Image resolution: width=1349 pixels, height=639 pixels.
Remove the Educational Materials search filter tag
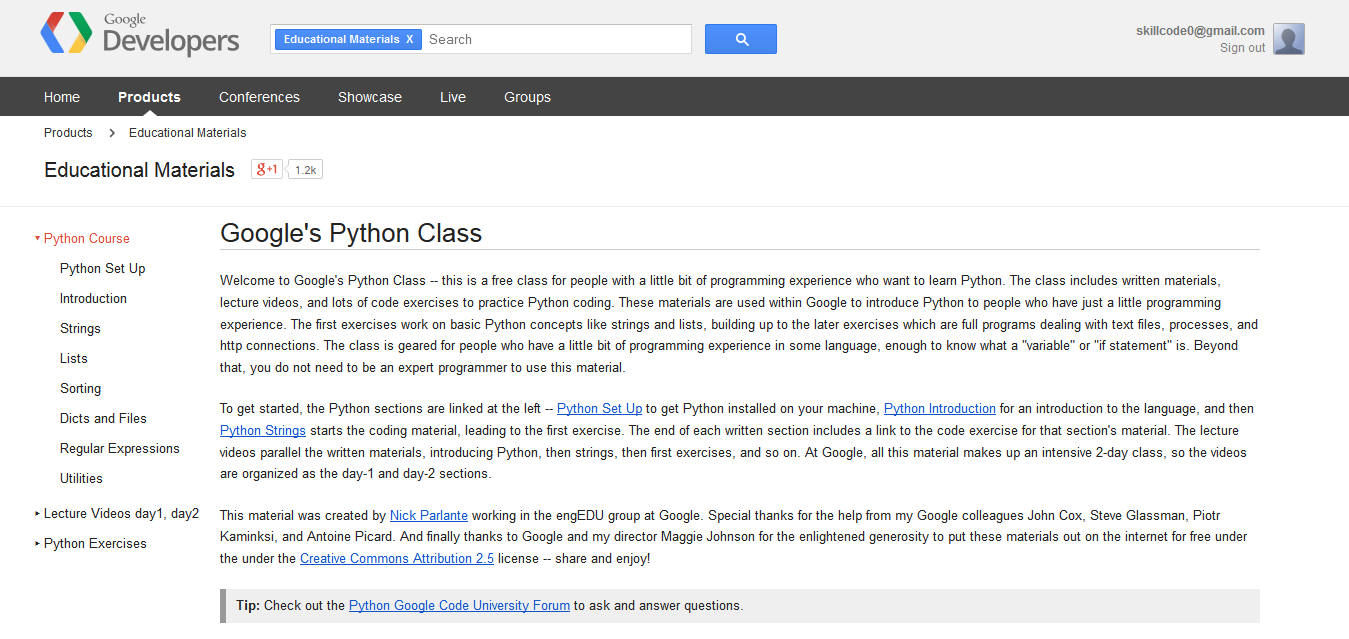click(x=410, y=38)
